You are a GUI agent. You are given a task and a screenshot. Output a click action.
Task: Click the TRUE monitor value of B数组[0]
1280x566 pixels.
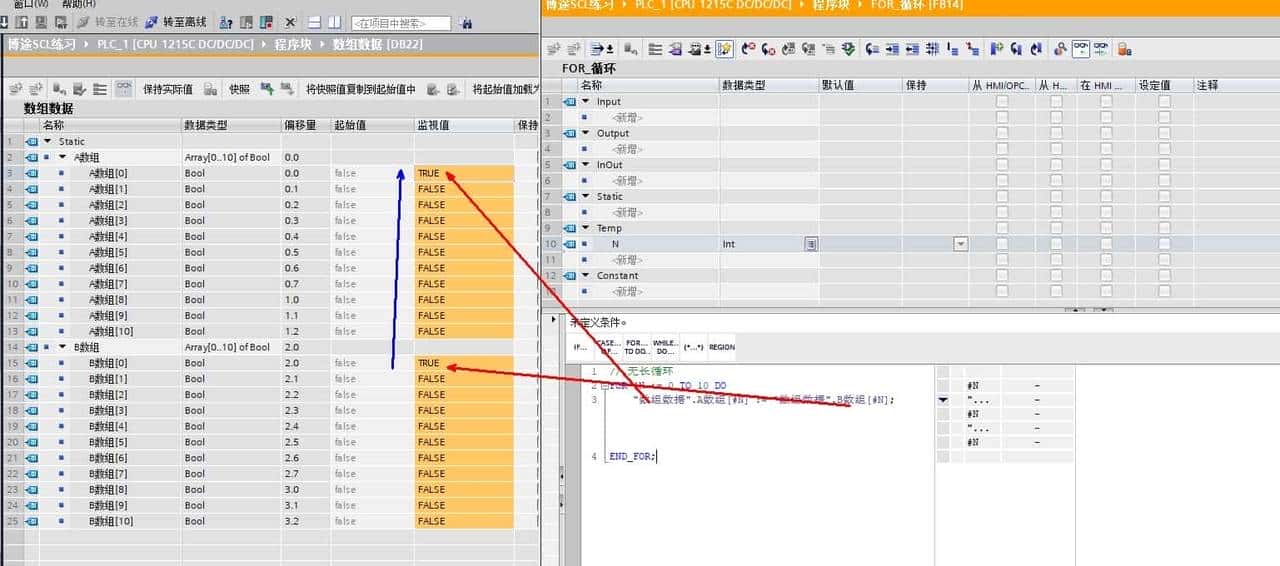tap(464, 363)
